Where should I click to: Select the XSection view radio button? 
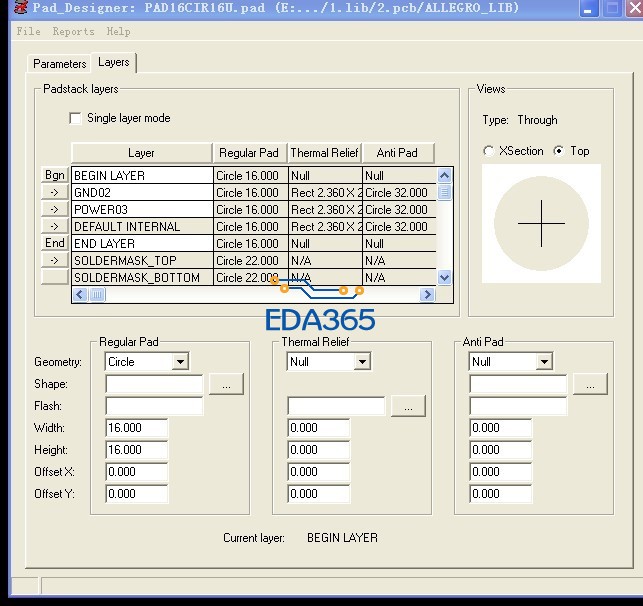click(488, 151)
